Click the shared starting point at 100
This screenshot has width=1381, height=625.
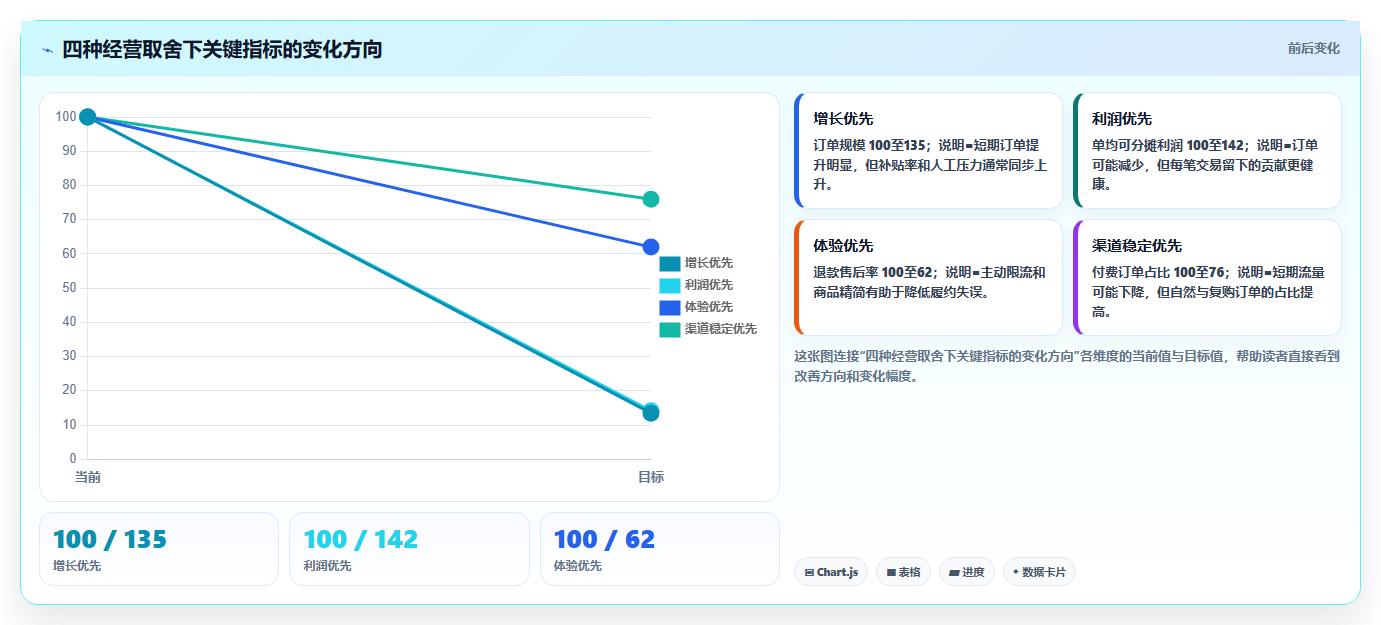click(x=88, y=117)
